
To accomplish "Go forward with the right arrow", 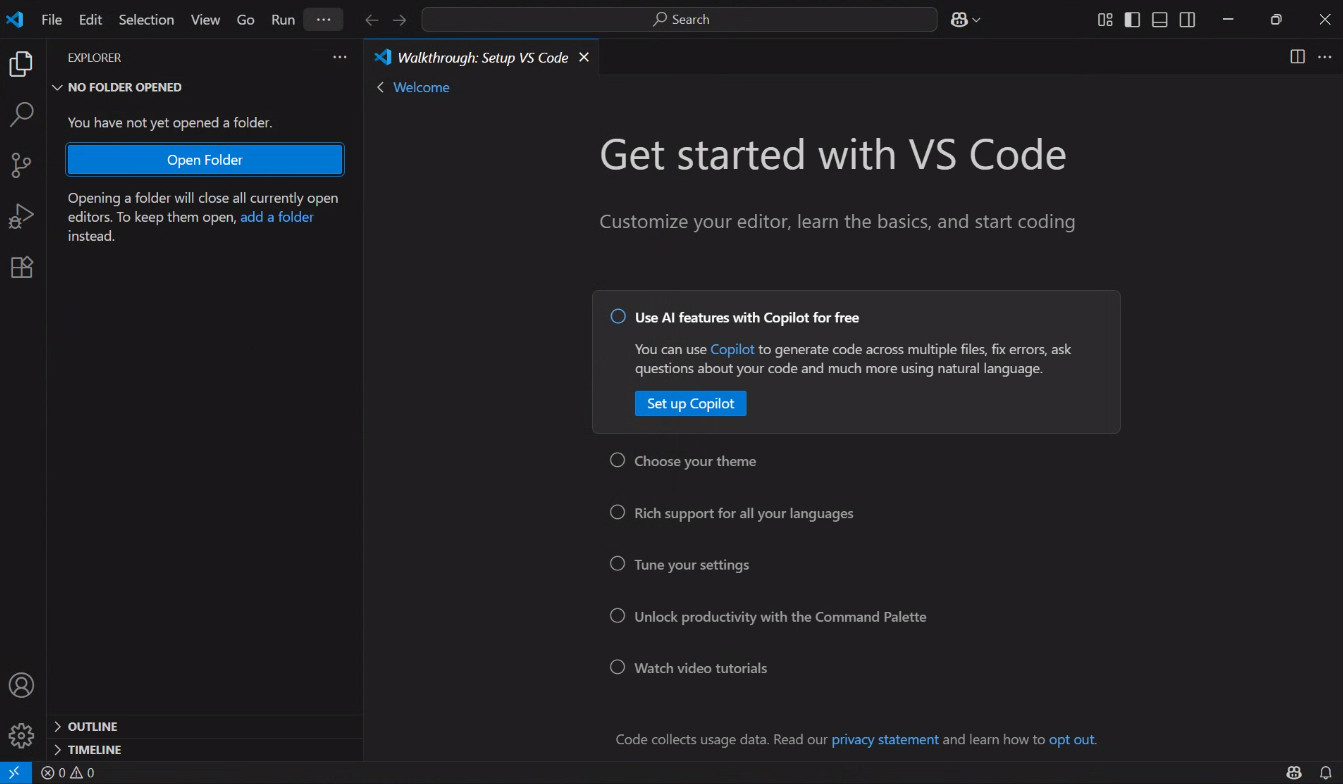I will (400, 19).
